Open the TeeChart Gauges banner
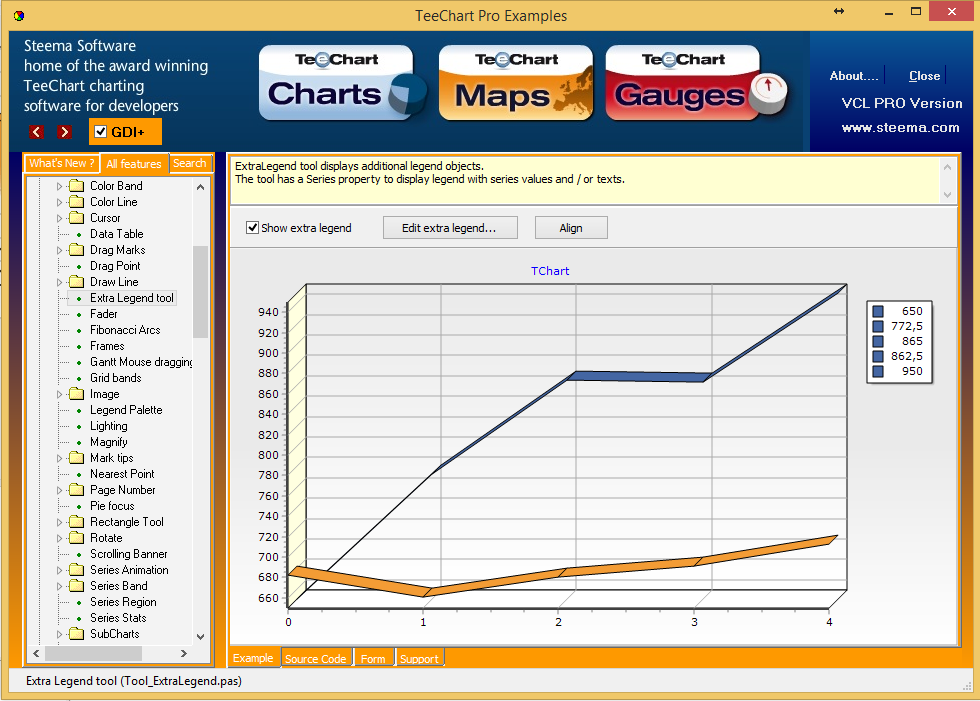 (695, 82)
